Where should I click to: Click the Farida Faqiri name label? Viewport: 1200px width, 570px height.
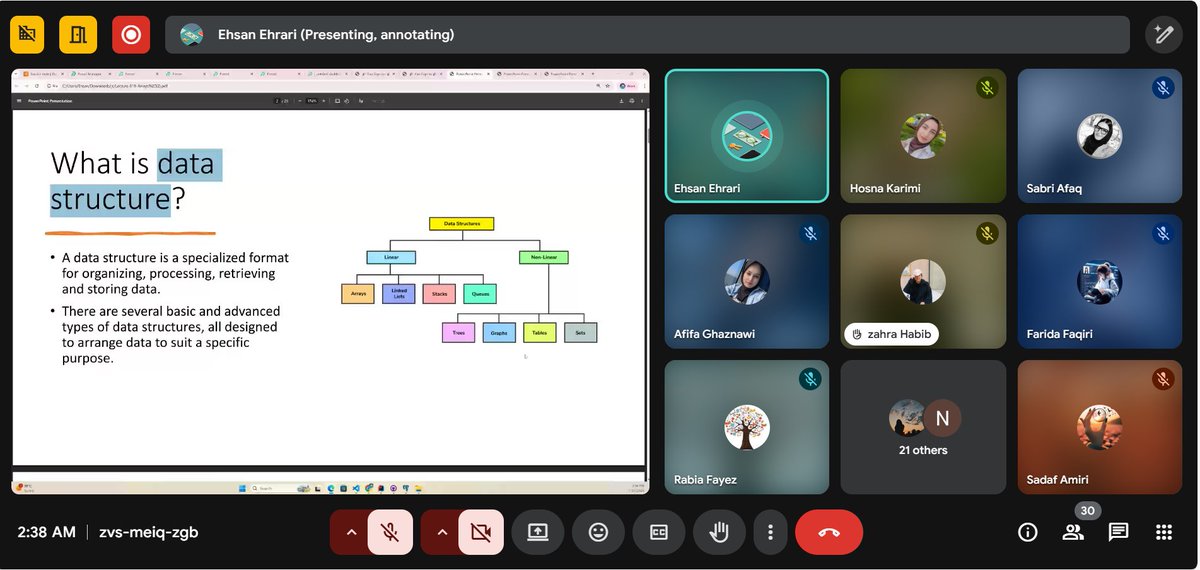1060,334
